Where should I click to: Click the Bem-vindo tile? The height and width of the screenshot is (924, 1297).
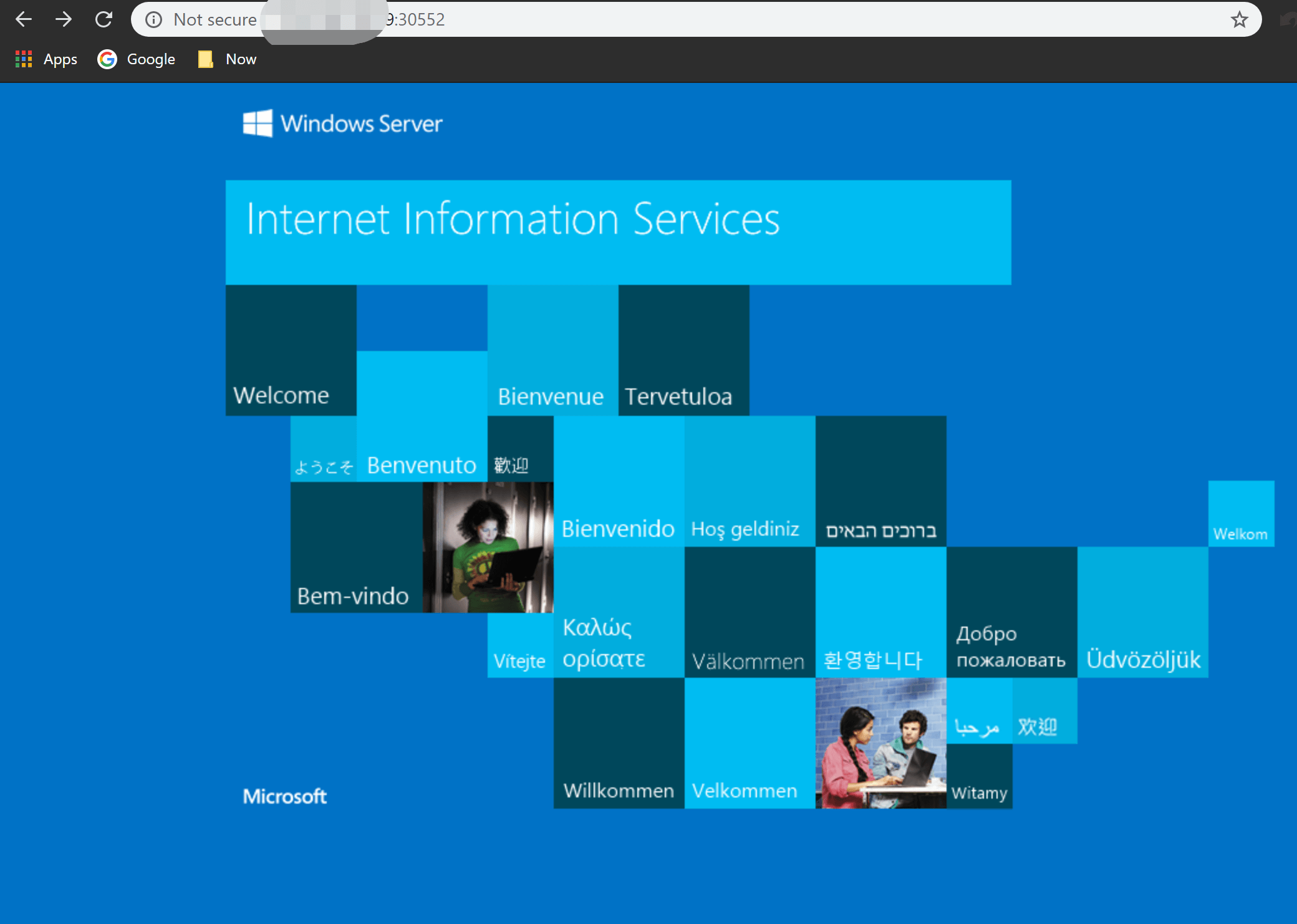[x=357, y=547]
